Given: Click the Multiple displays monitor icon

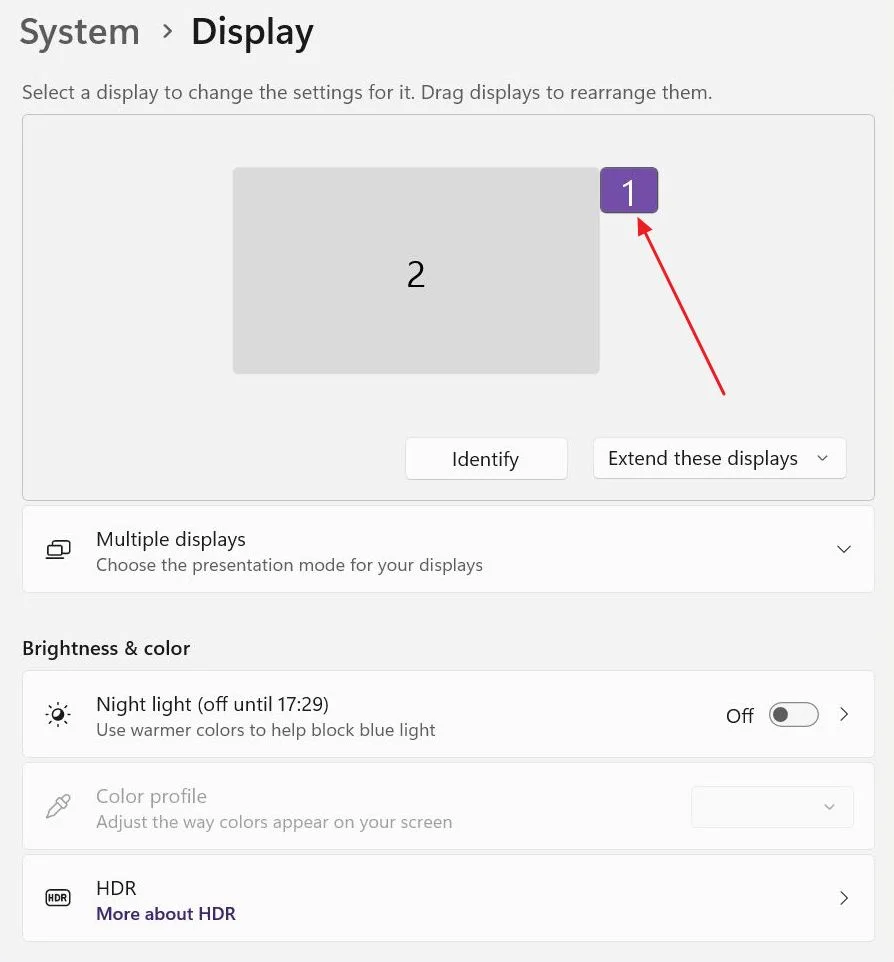Looking at the screenshot, I should pyautogui.click(x=58, y=549).
